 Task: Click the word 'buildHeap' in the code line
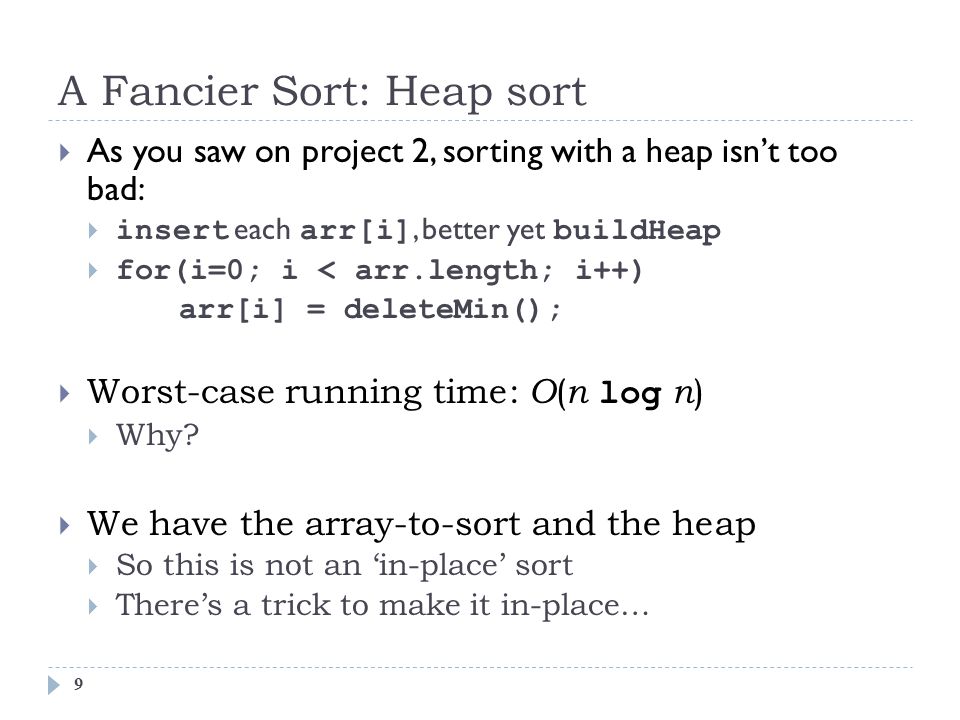click(637, 231)
